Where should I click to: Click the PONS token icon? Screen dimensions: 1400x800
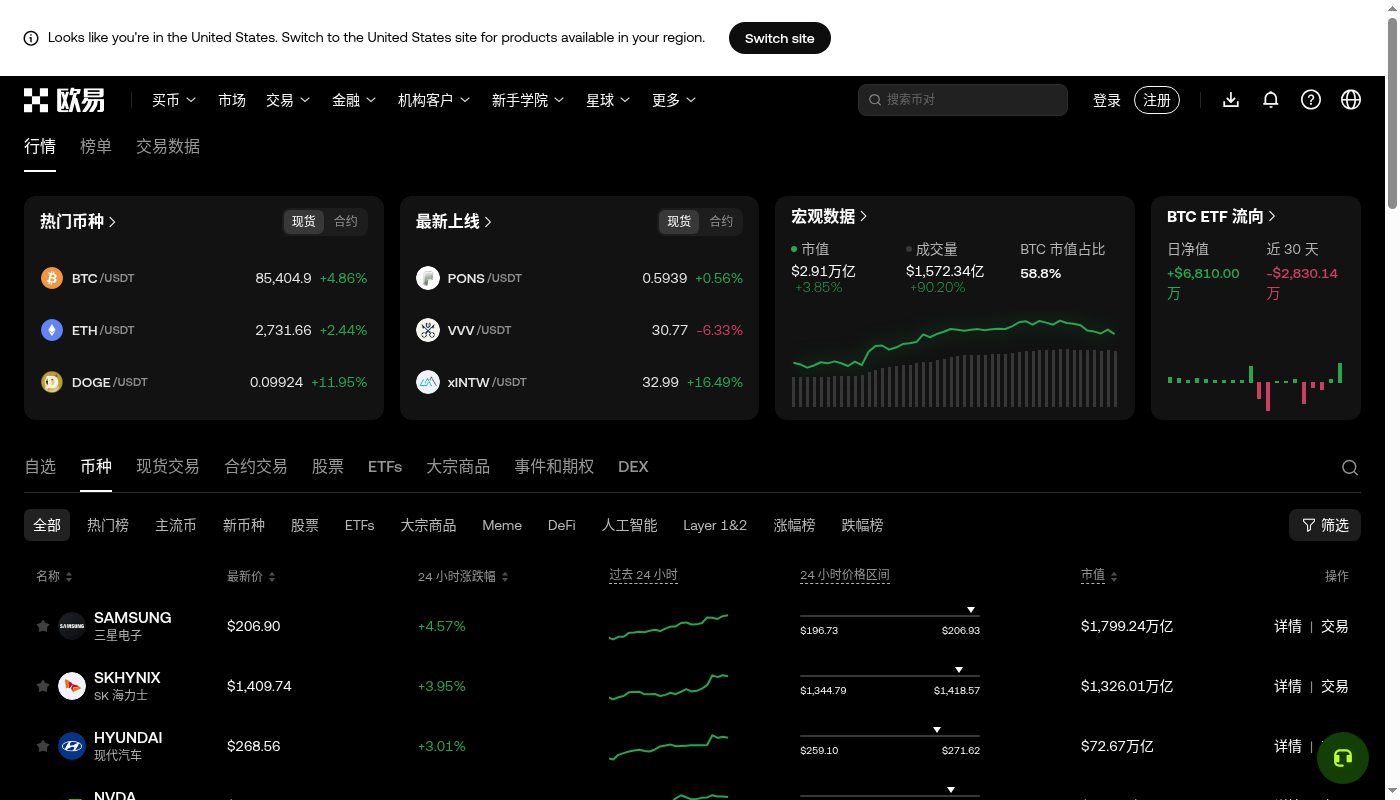[428, 278]
